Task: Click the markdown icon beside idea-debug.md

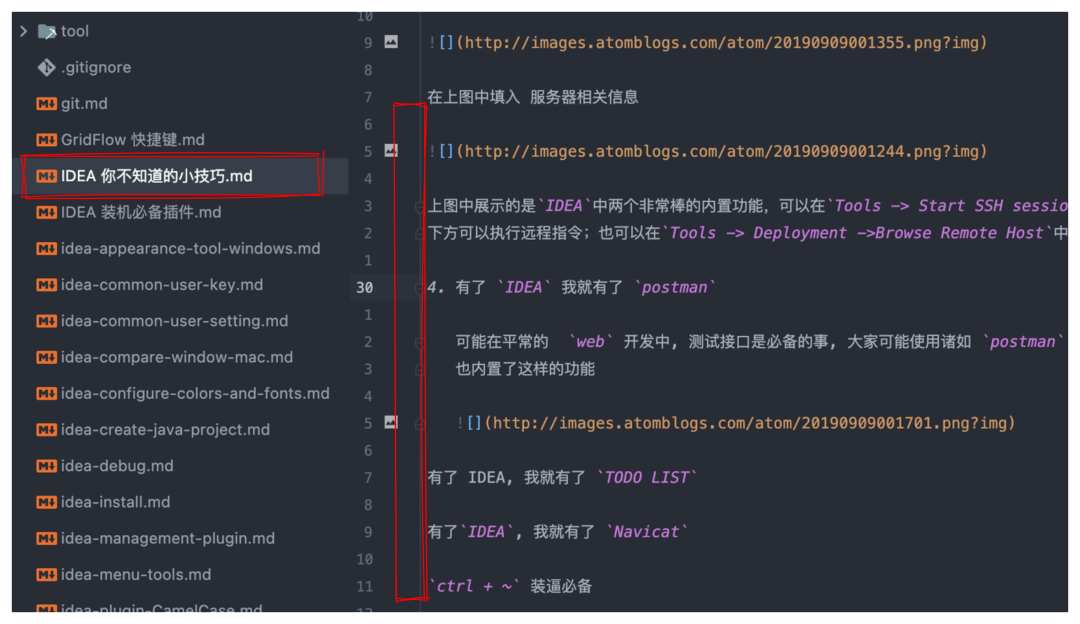Action: (x=45, y=465)
